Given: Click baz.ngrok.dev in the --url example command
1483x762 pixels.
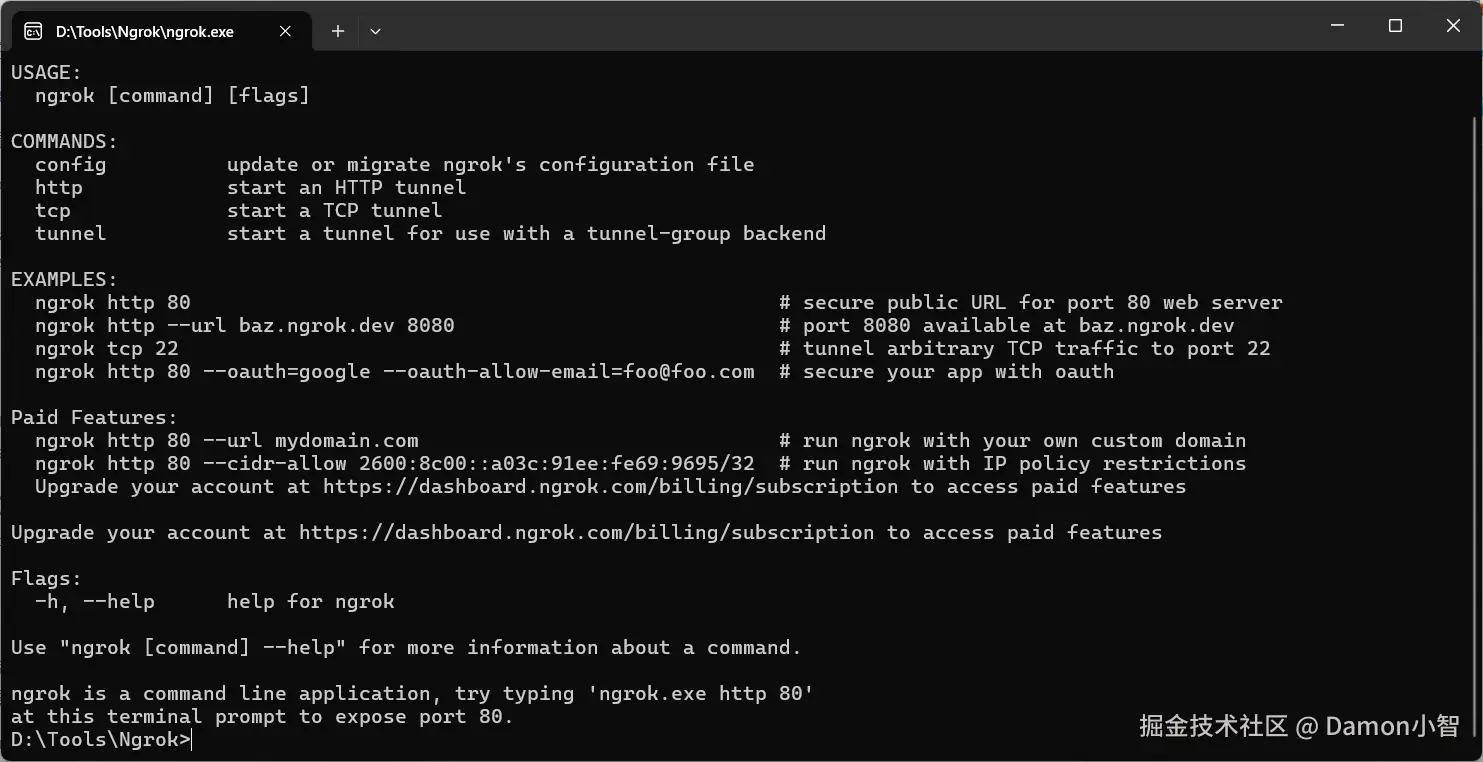Looking at the screenshot, I should tap(310, 326).
